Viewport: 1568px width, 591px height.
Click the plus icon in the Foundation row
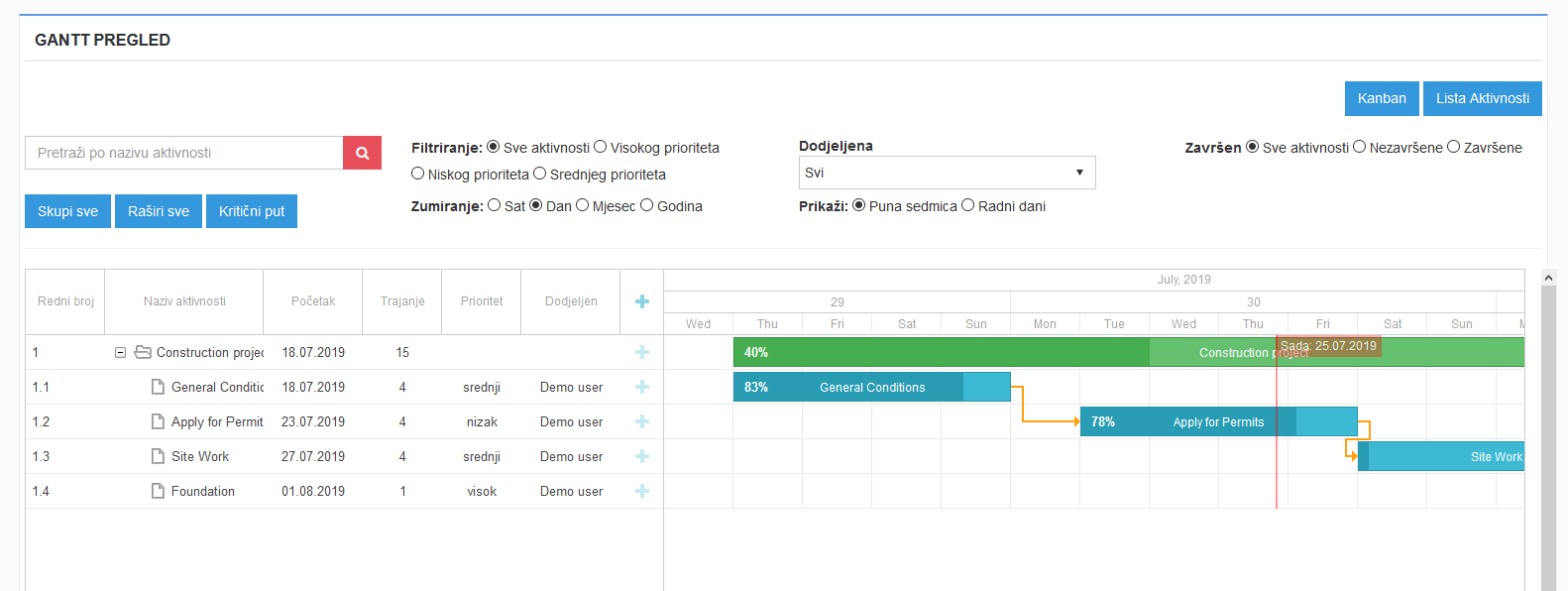click(642, 491)
